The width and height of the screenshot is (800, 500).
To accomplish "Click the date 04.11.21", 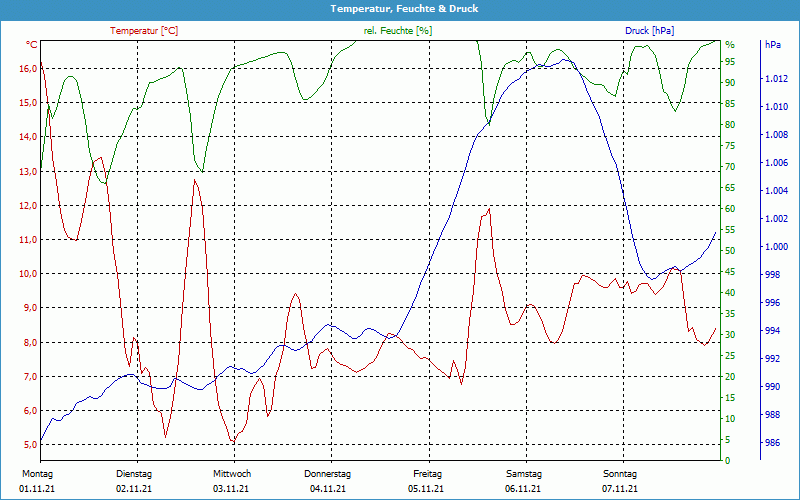I will tap(328, 489).
